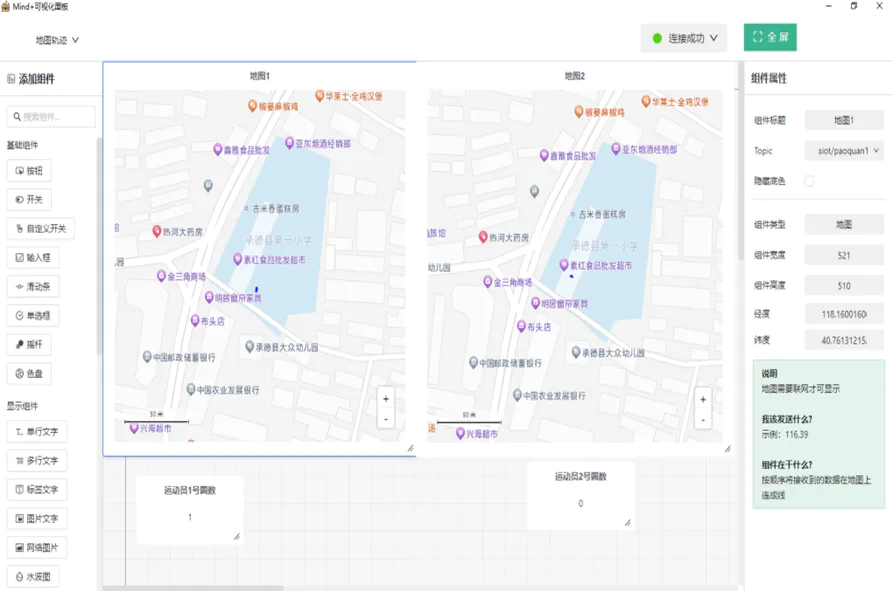
Task: Select the 运动员2号圈数 widget
Action: (580, 496)
